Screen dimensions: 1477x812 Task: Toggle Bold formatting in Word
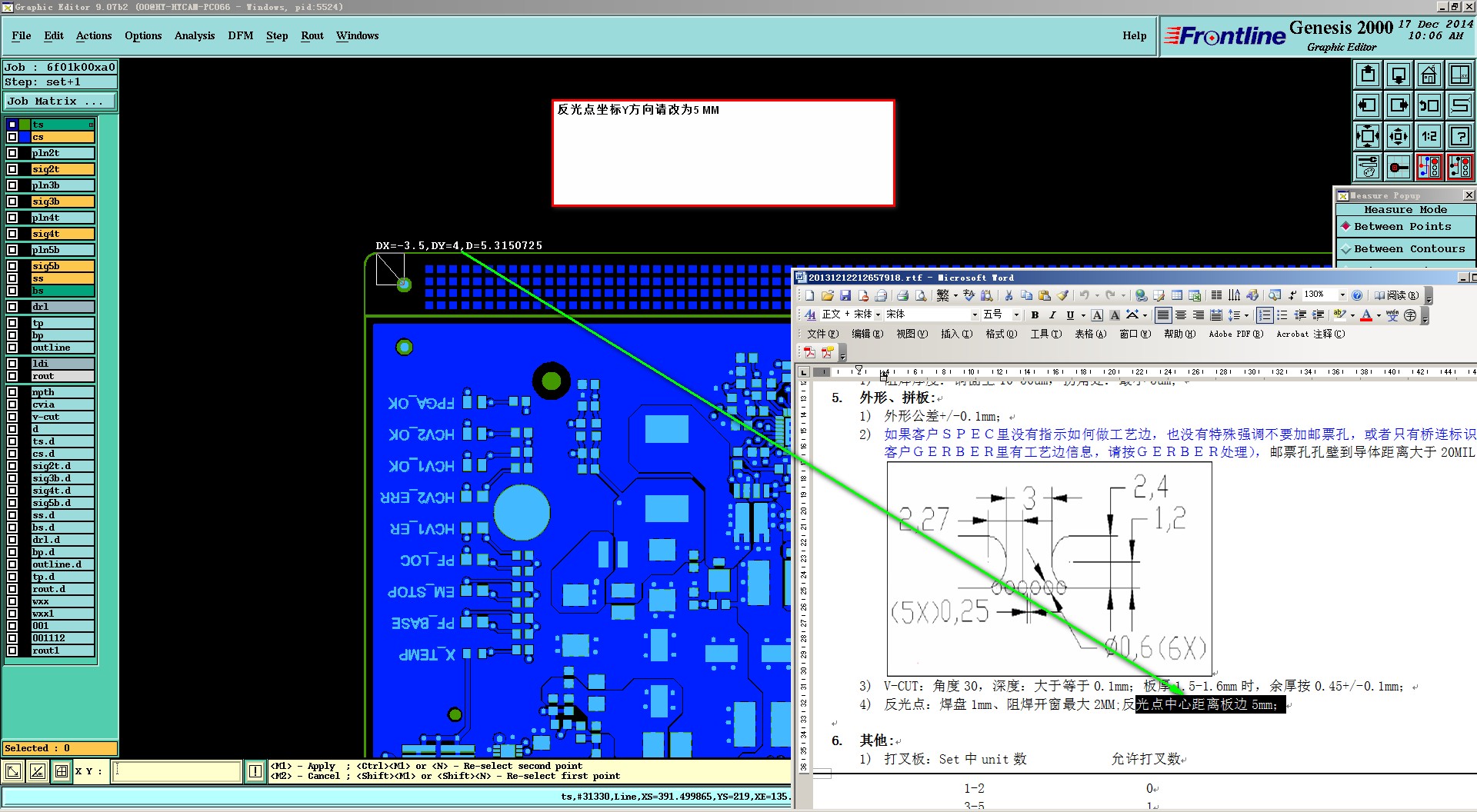coord(1035,314)
